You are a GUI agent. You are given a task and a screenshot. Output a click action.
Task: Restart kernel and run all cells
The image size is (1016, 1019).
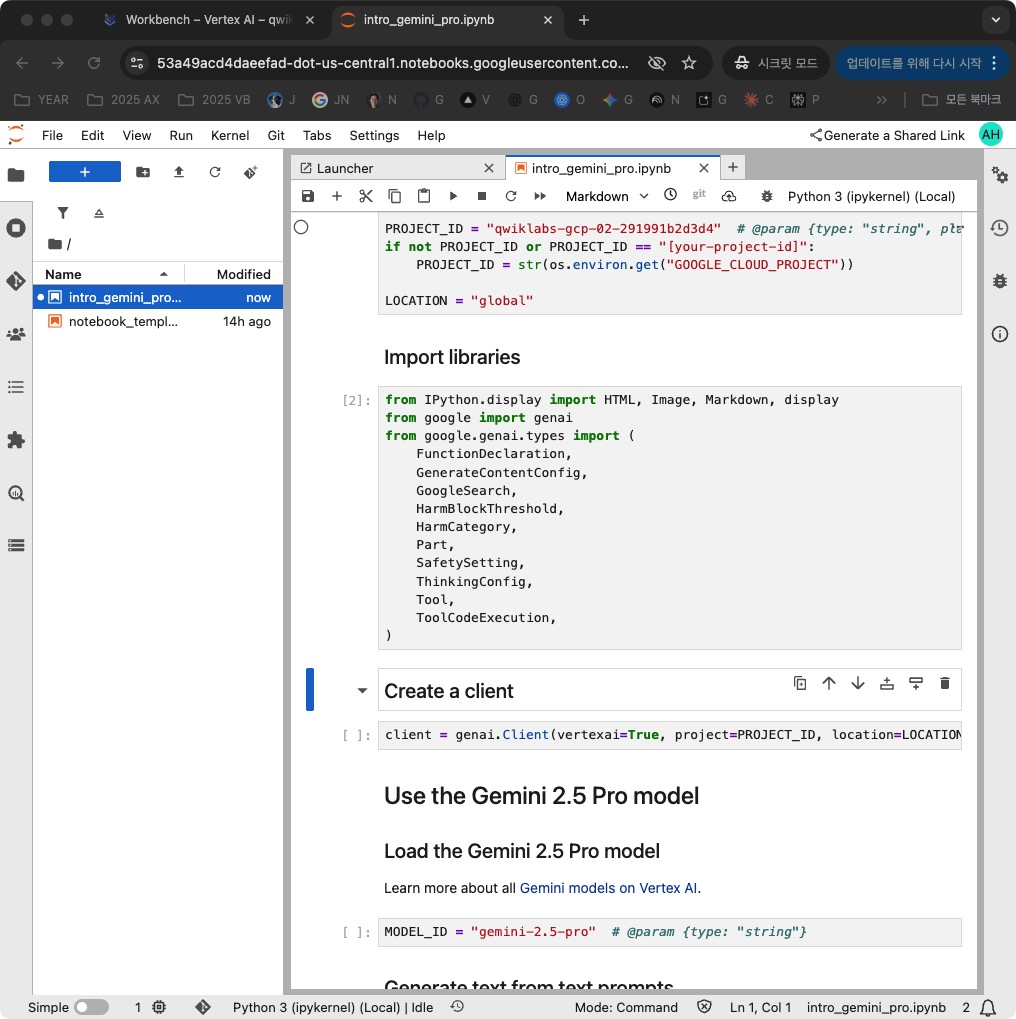click(540, 197)
